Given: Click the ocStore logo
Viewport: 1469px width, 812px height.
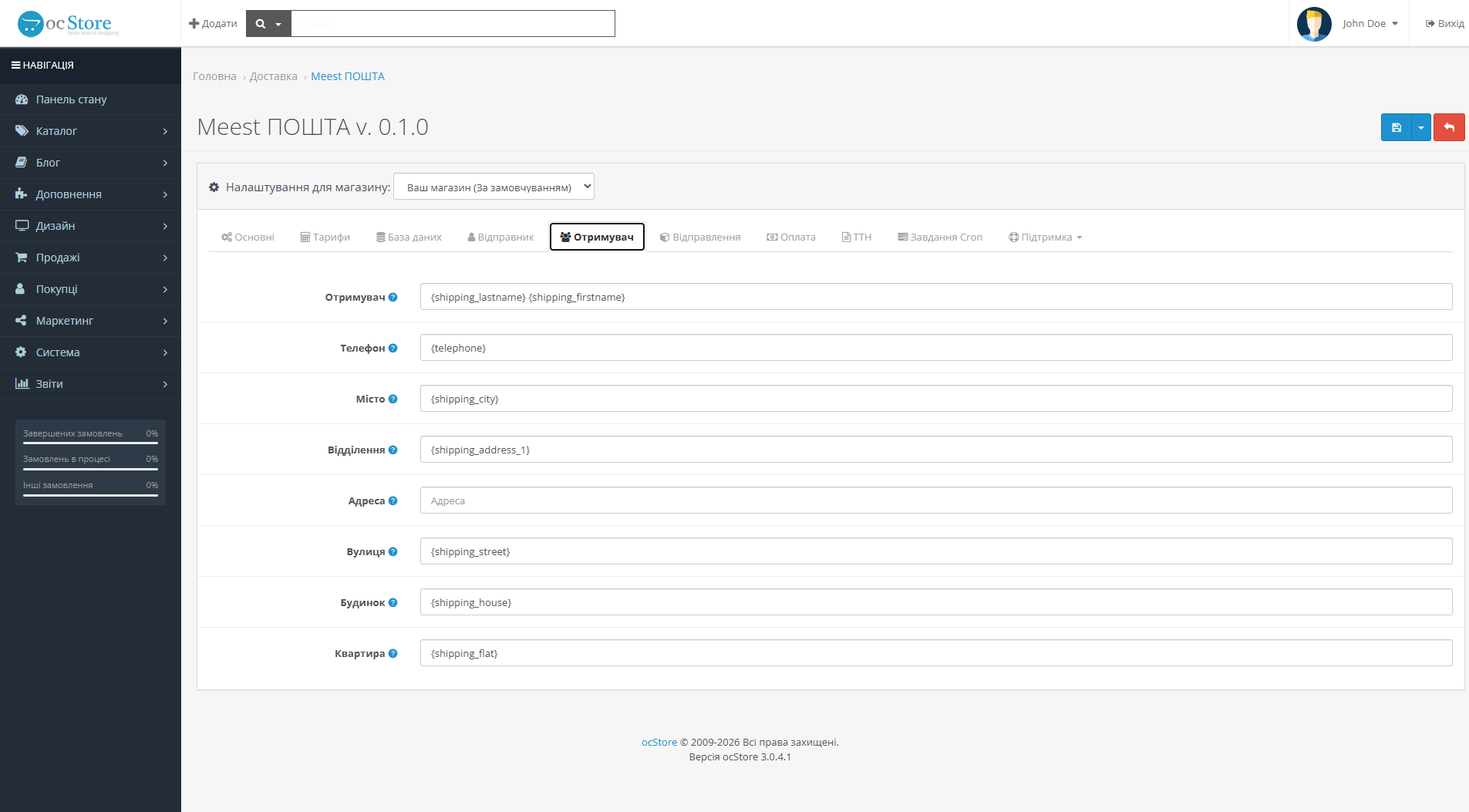Looking at the screenshot, I should pyautogui.click(x=68, y=24).
